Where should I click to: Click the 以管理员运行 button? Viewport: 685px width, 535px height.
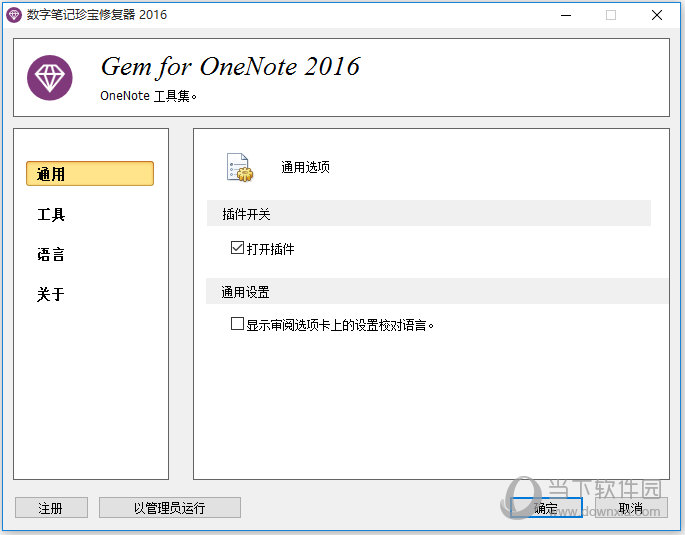[x=170, y=507]
